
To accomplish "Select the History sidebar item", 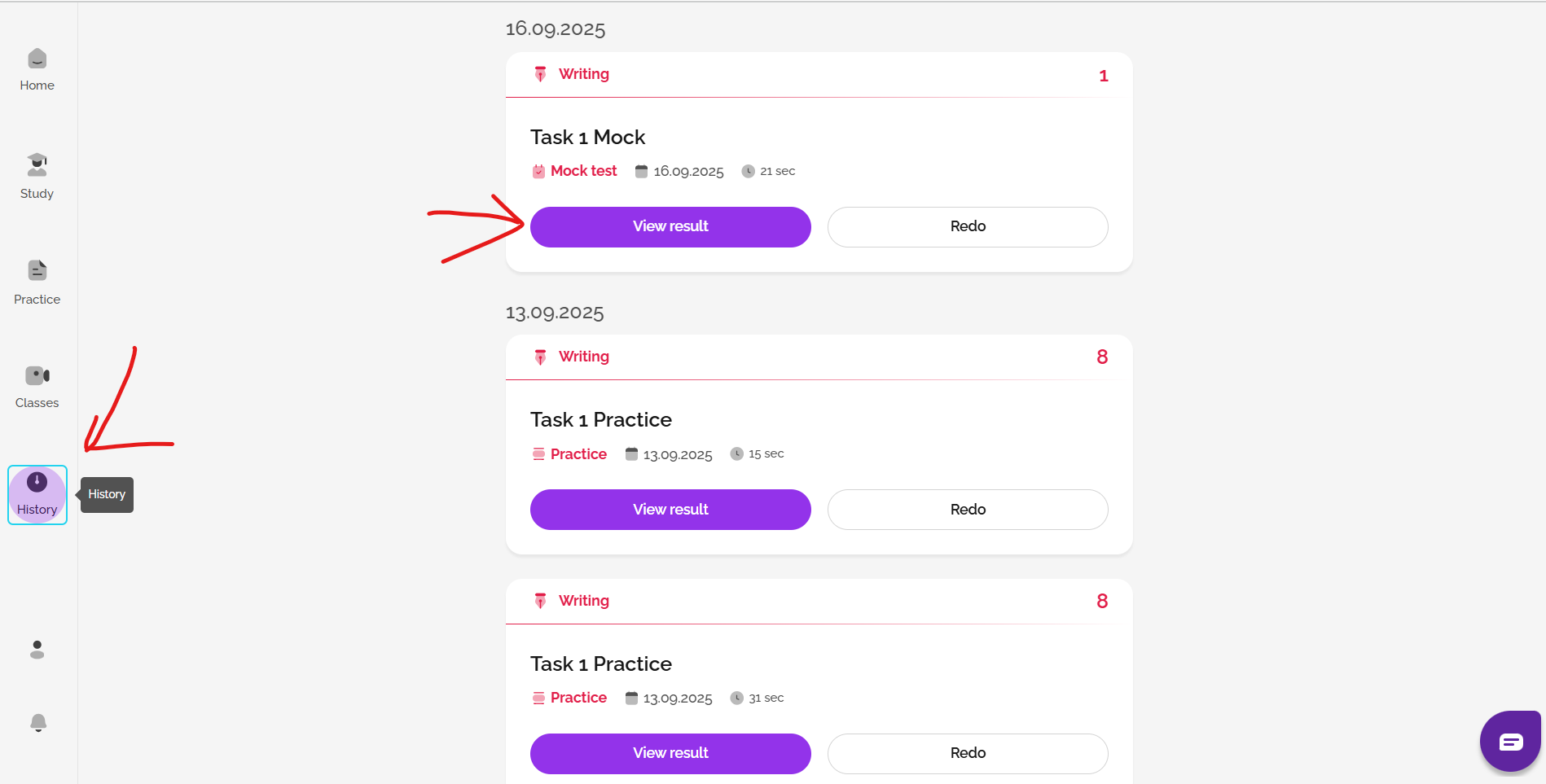I will coord(37,494).
